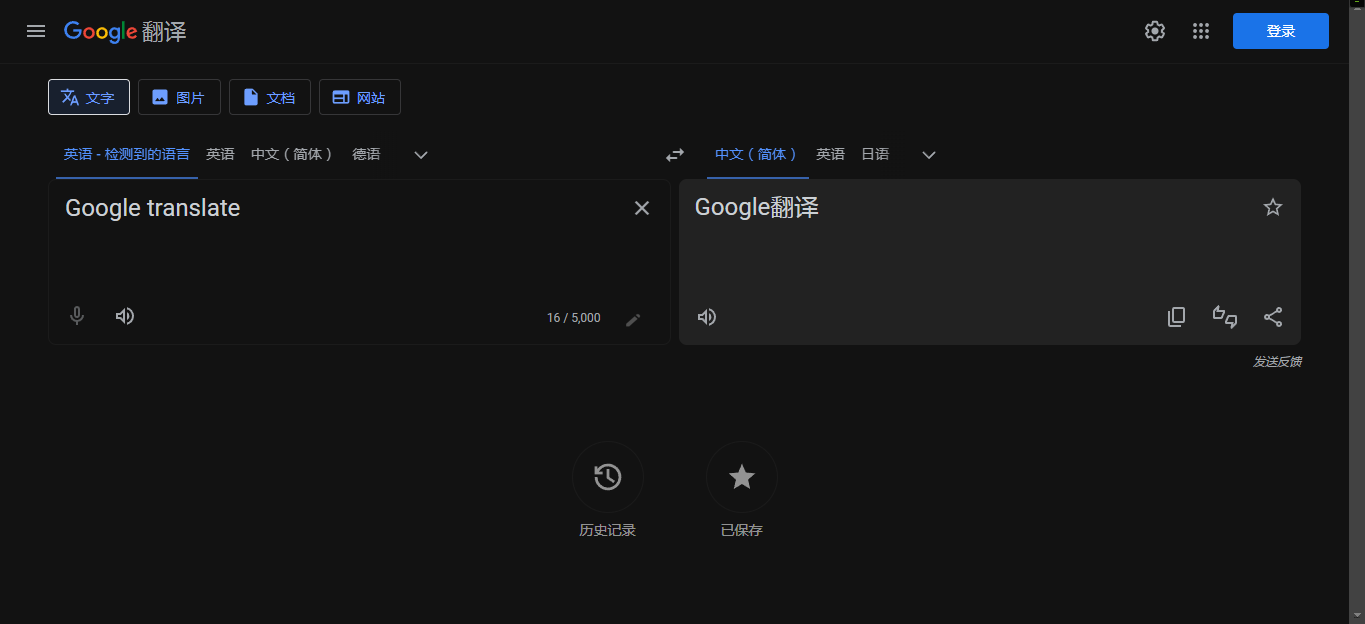The height and width of the screenshot is (624, 1365).
Task: Swap the source and target languages
Action: click(x=675, y=155)
